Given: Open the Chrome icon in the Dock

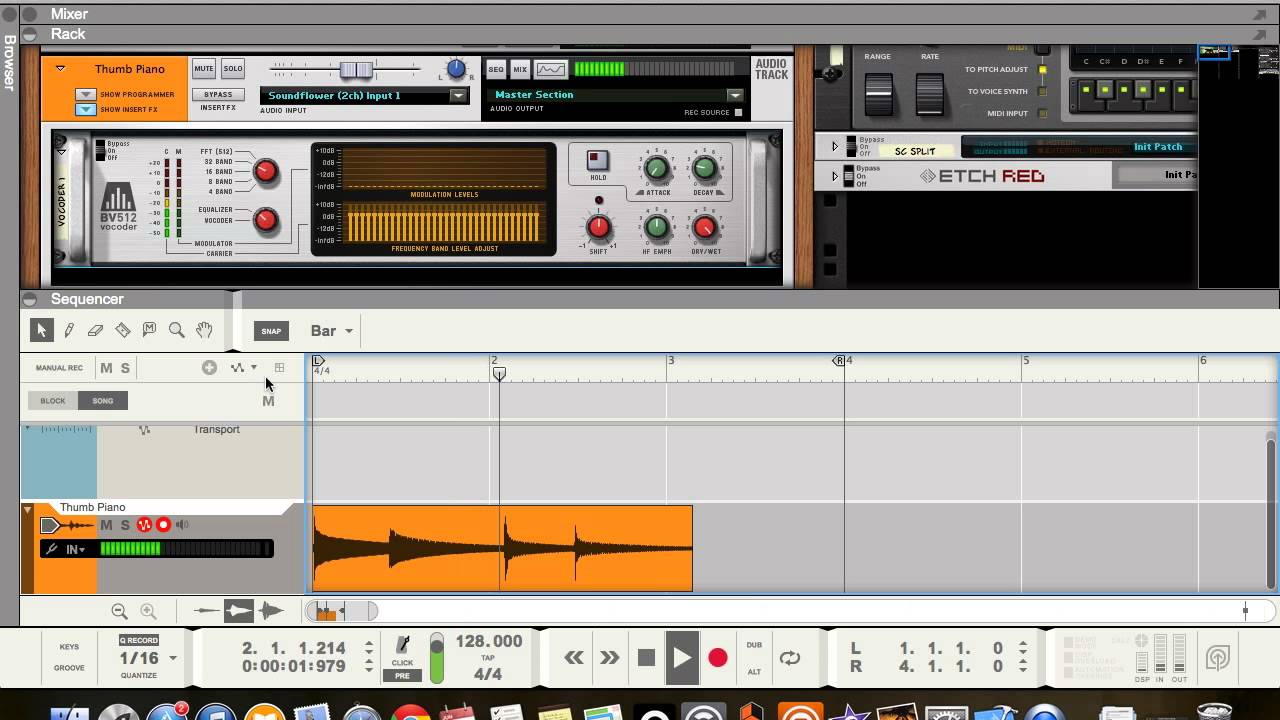Looking at the screenshot, I should coord(410,712).
